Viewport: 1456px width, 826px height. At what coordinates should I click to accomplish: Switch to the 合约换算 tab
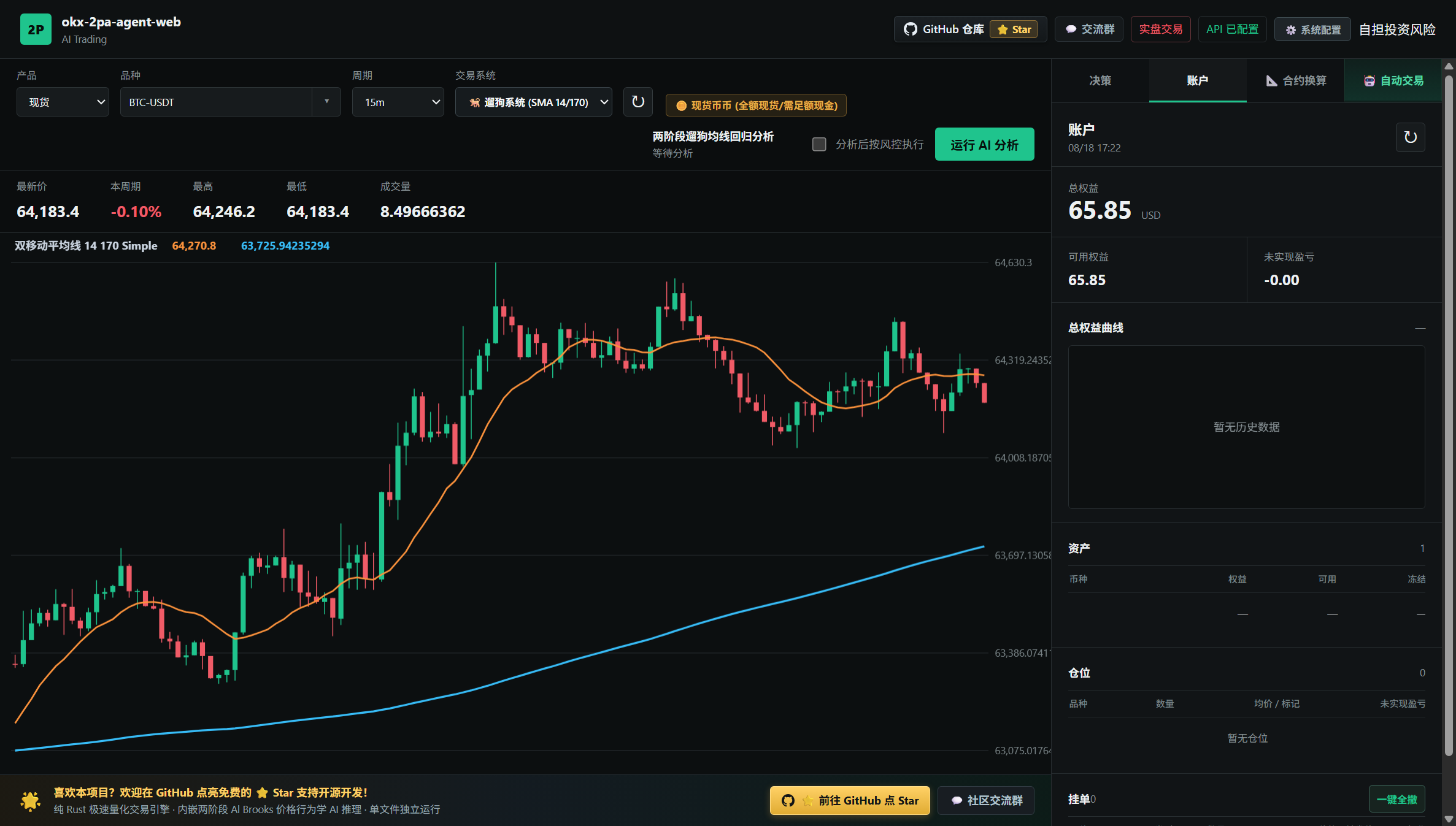(x=1296, y=81)
